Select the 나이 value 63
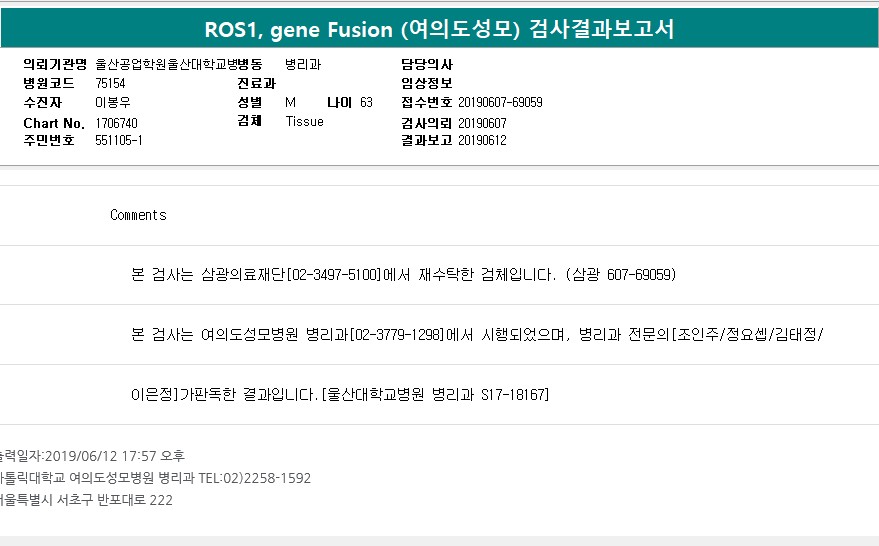The image size is (879, 546). pyautogui.click(x=366, y=103)
